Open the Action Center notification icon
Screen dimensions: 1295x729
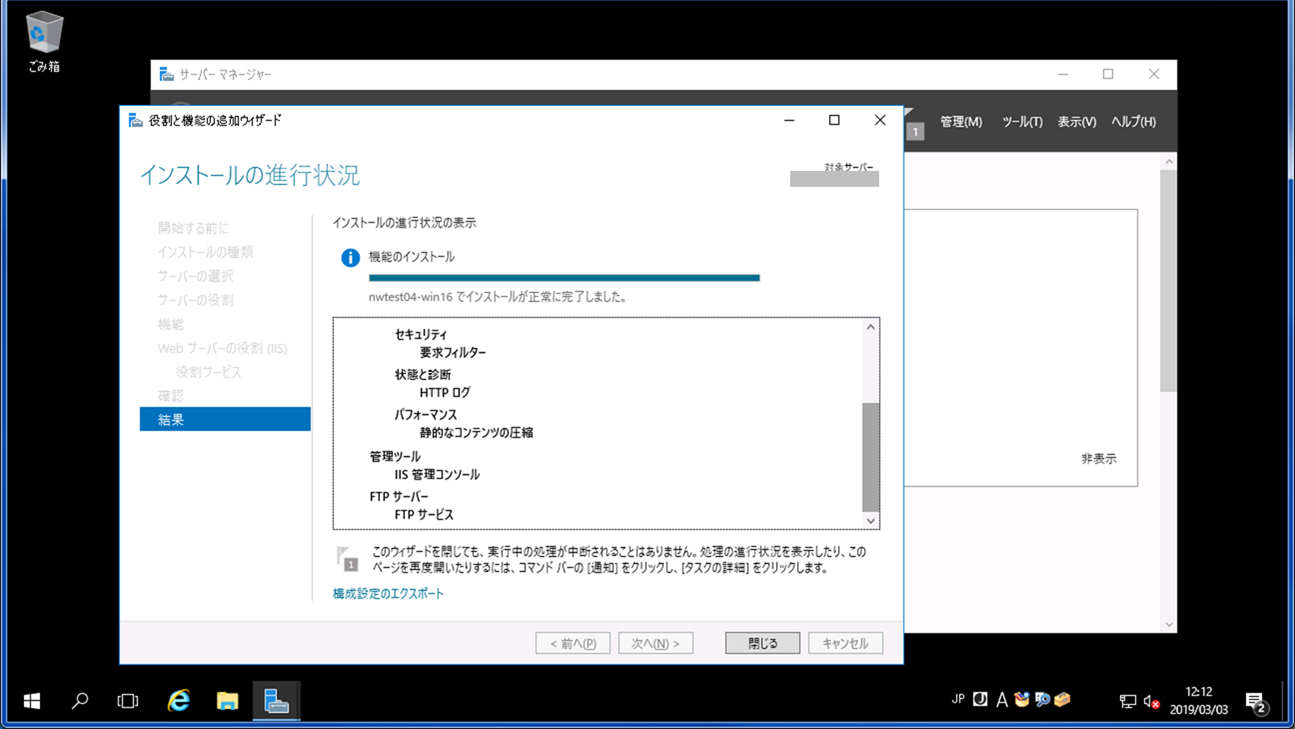[x=1256, y=702]
